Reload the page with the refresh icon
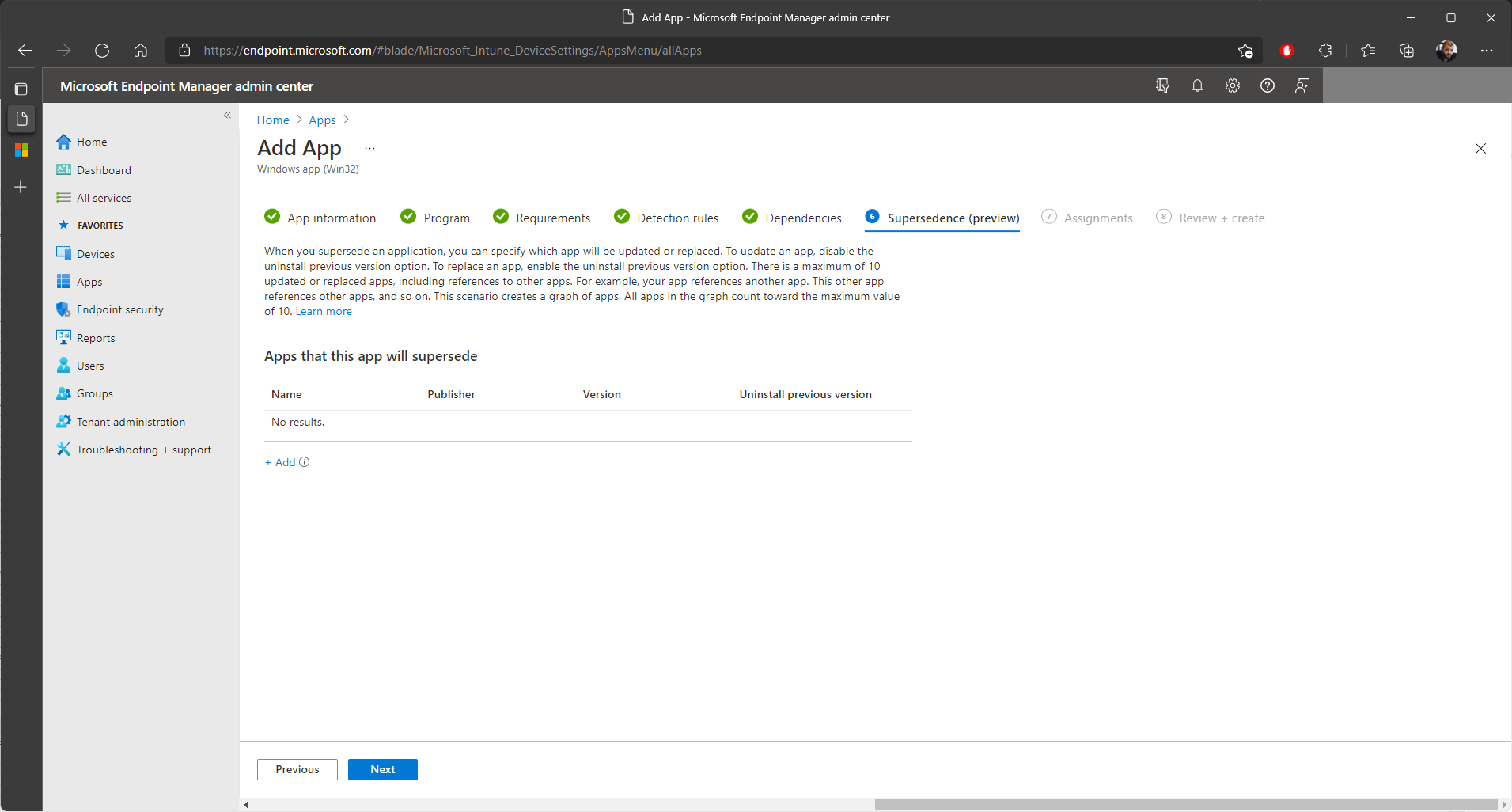The width and height of the screenshot is (1512, 812). 102,51
